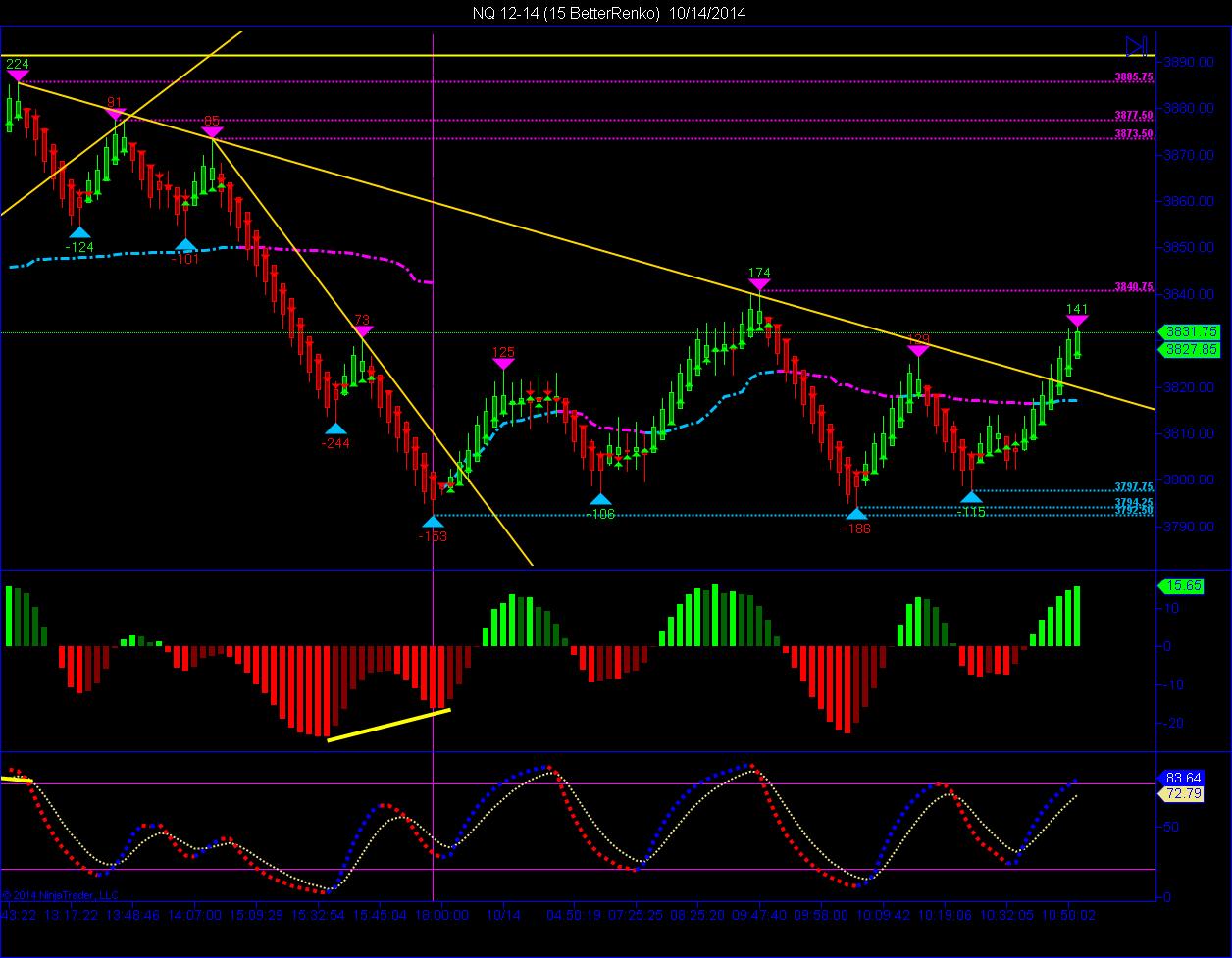Image resolution: width=1232 pixels, height=958 pixels.
Task: Select the cyan swing-low triangle labeled -106
Action: click(x=600, y=499)
